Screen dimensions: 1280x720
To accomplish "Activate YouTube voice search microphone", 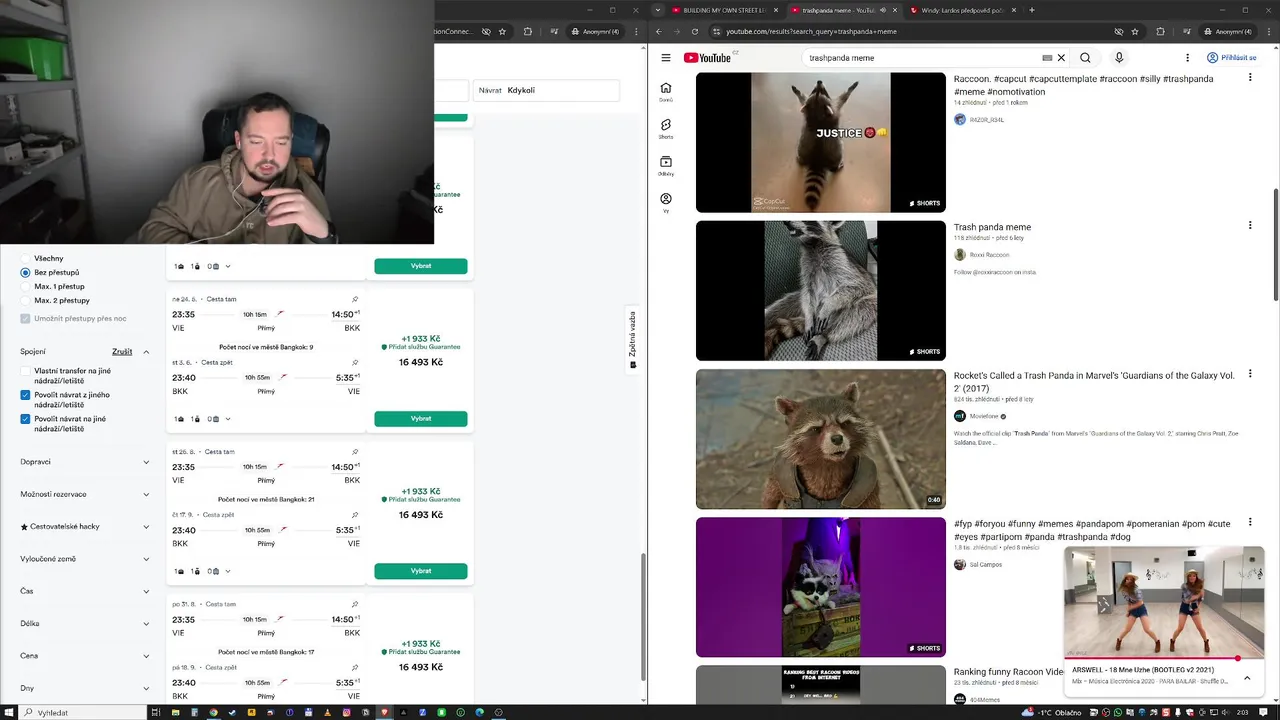I will pyautogui.click(x=1119, y=58).
